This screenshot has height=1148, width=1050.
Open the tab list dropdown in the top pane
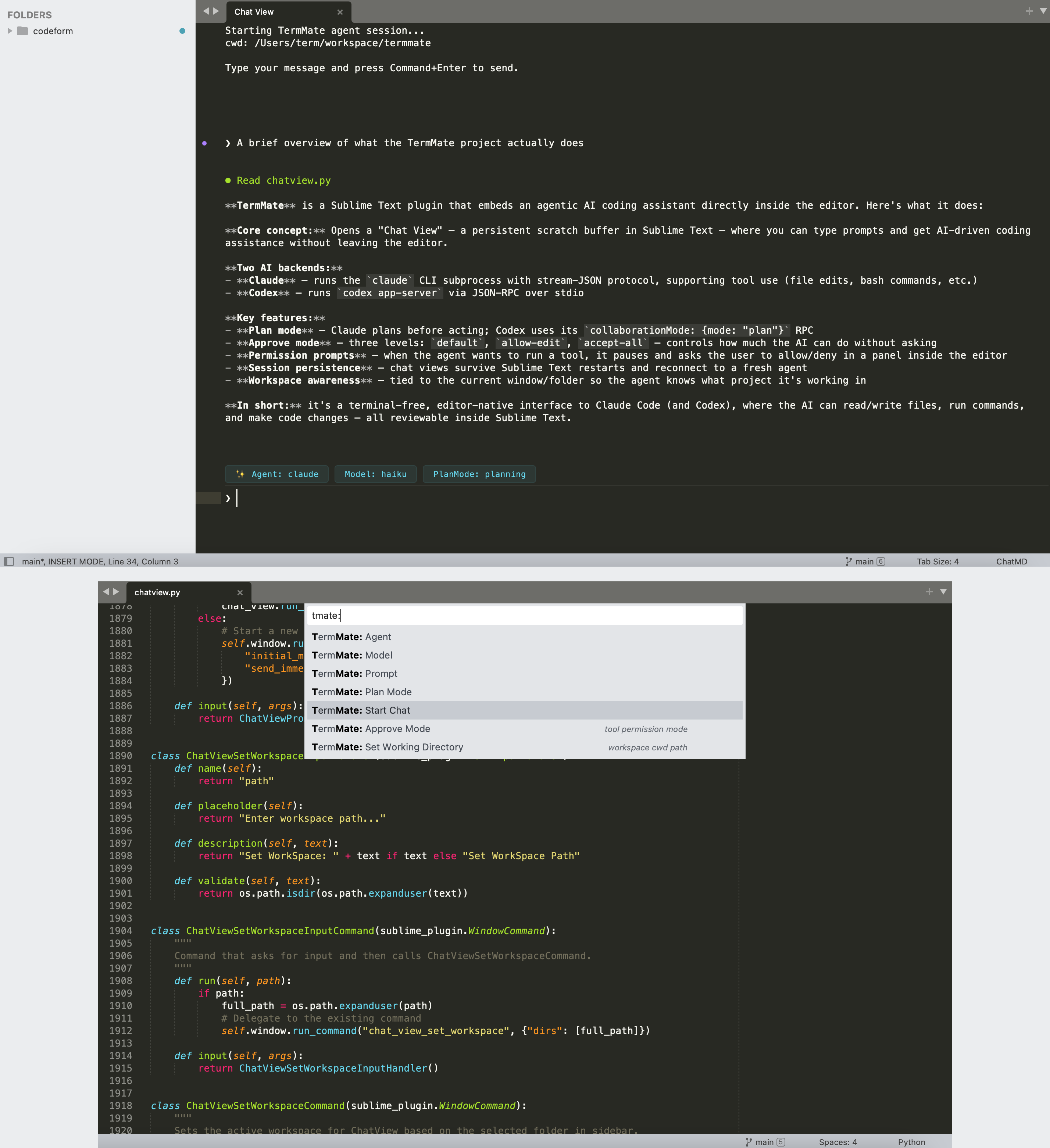[1043, 11]
